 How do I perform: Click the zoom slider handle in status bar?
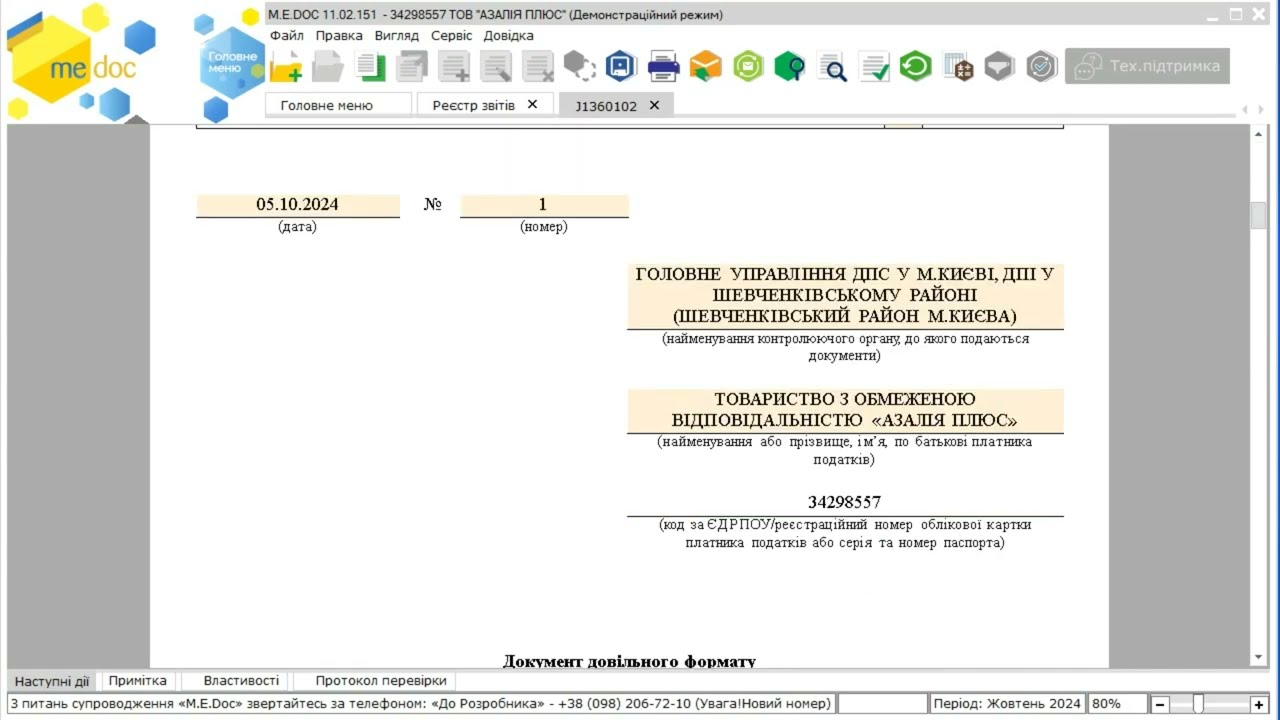point(1198,704)
